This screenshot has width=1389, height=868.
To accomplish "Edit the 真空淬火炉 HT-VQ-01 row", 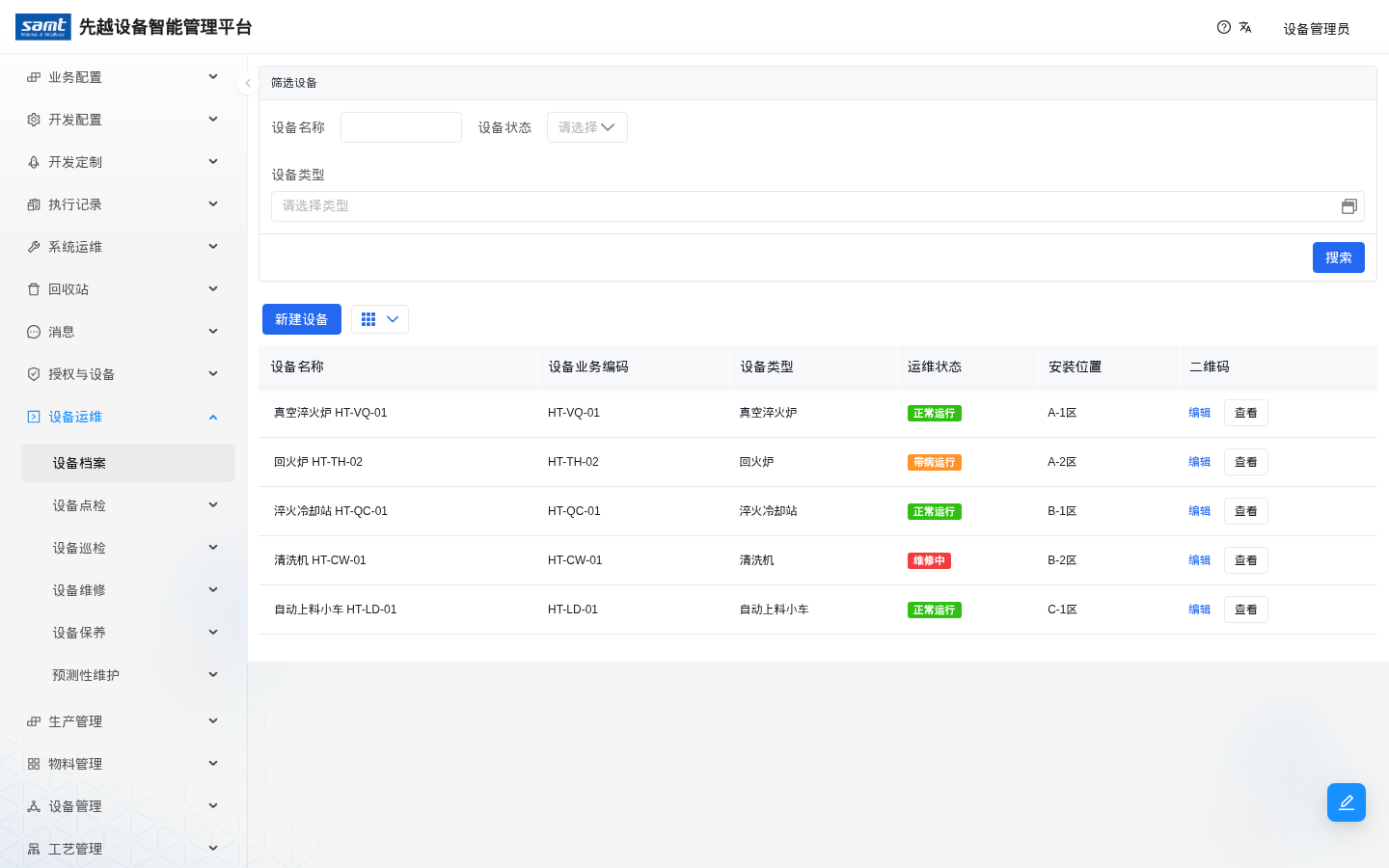I will point(1199,413).
